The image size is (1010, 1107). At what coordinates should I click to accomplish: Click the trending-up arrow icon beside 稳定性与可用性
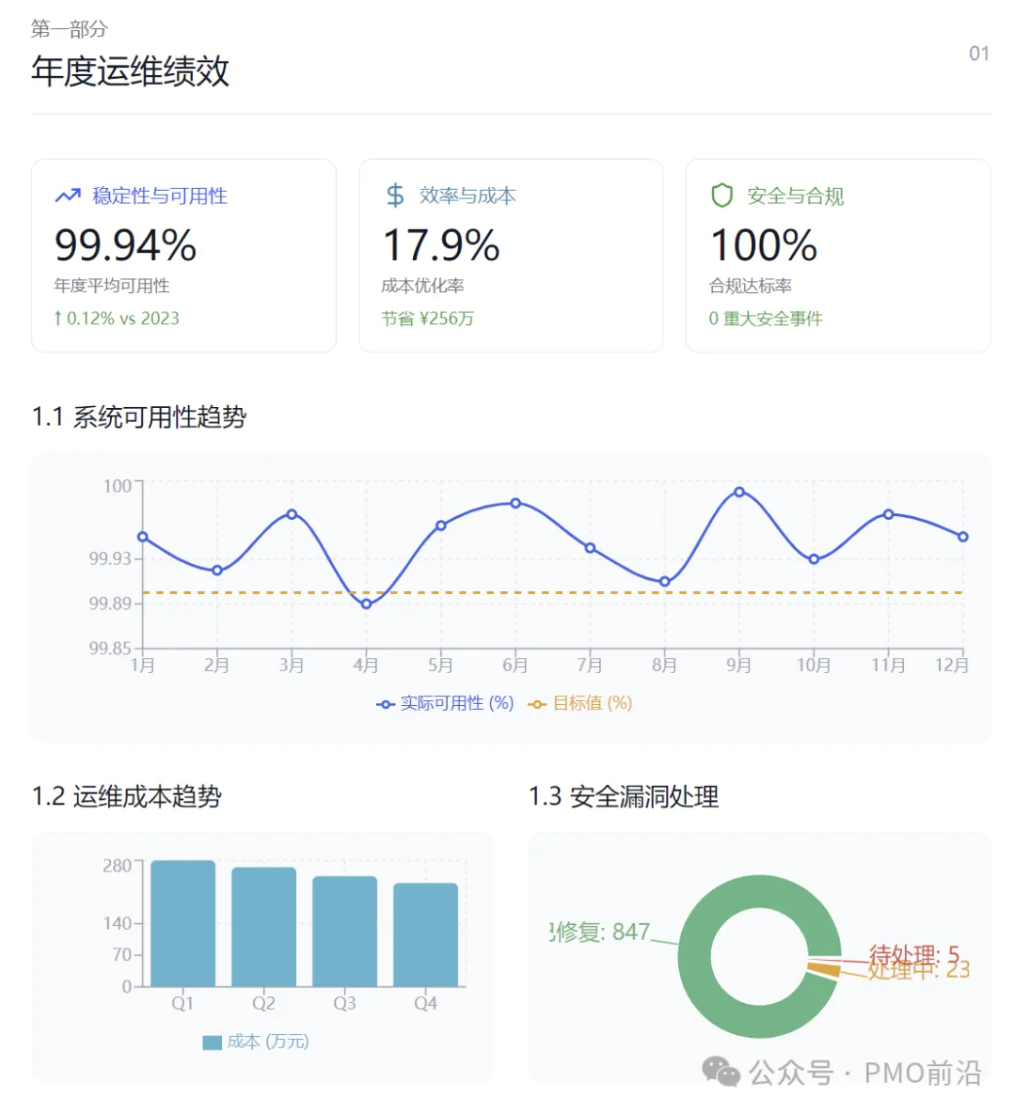[67, 196]
